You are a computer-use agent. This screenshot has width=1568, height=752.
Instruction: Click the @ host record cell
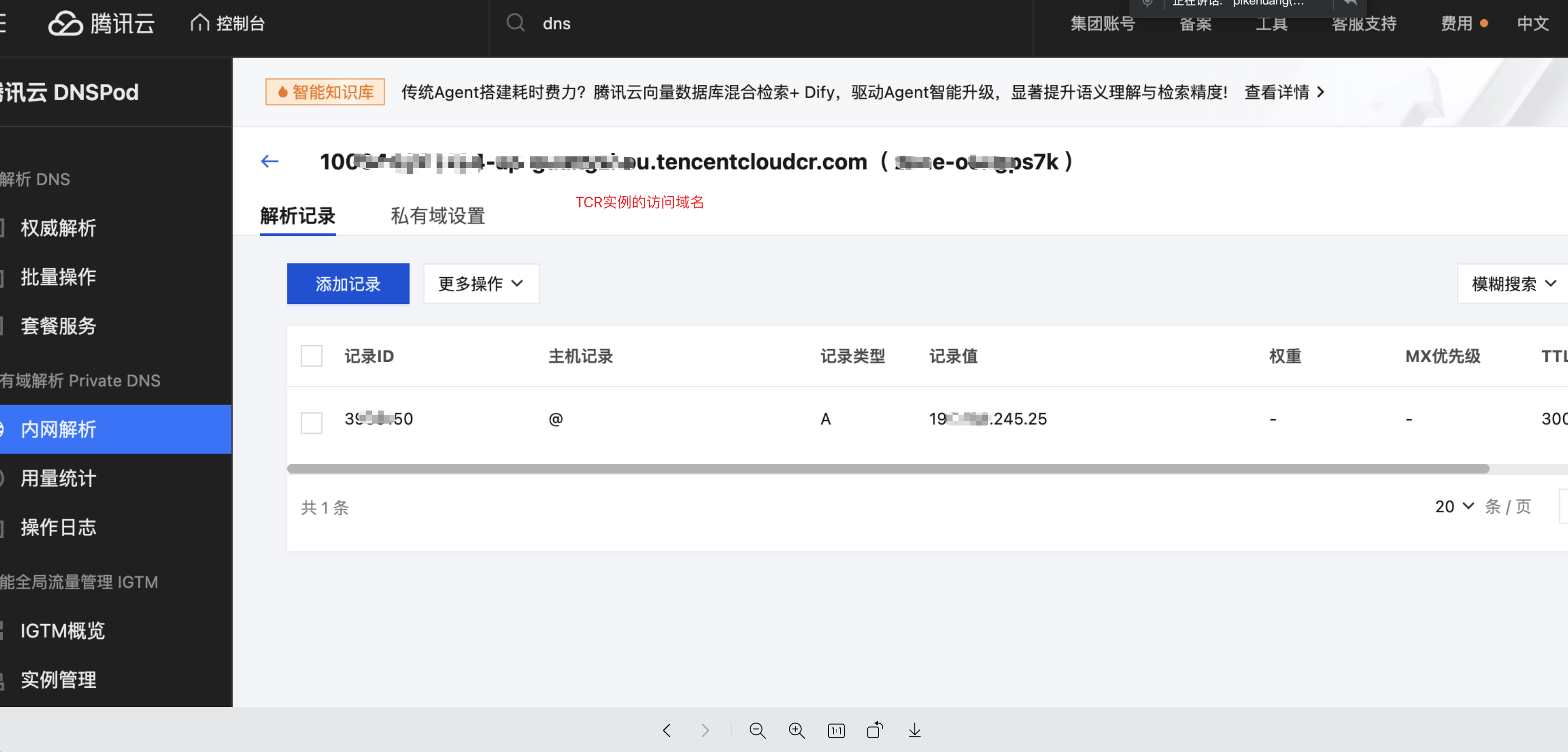(556, 419)
